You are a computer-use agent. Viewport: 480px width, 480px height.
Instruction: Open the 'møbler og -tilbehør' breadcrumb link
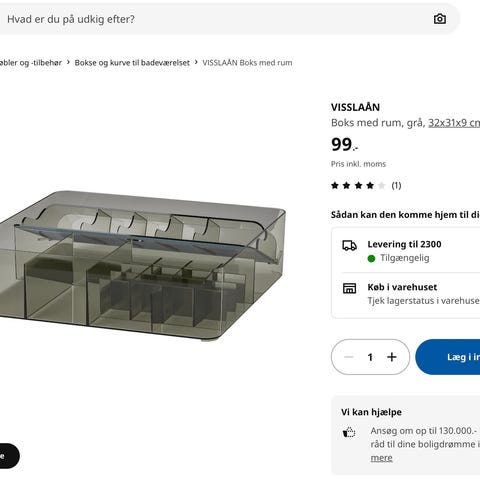coord(31,63)
